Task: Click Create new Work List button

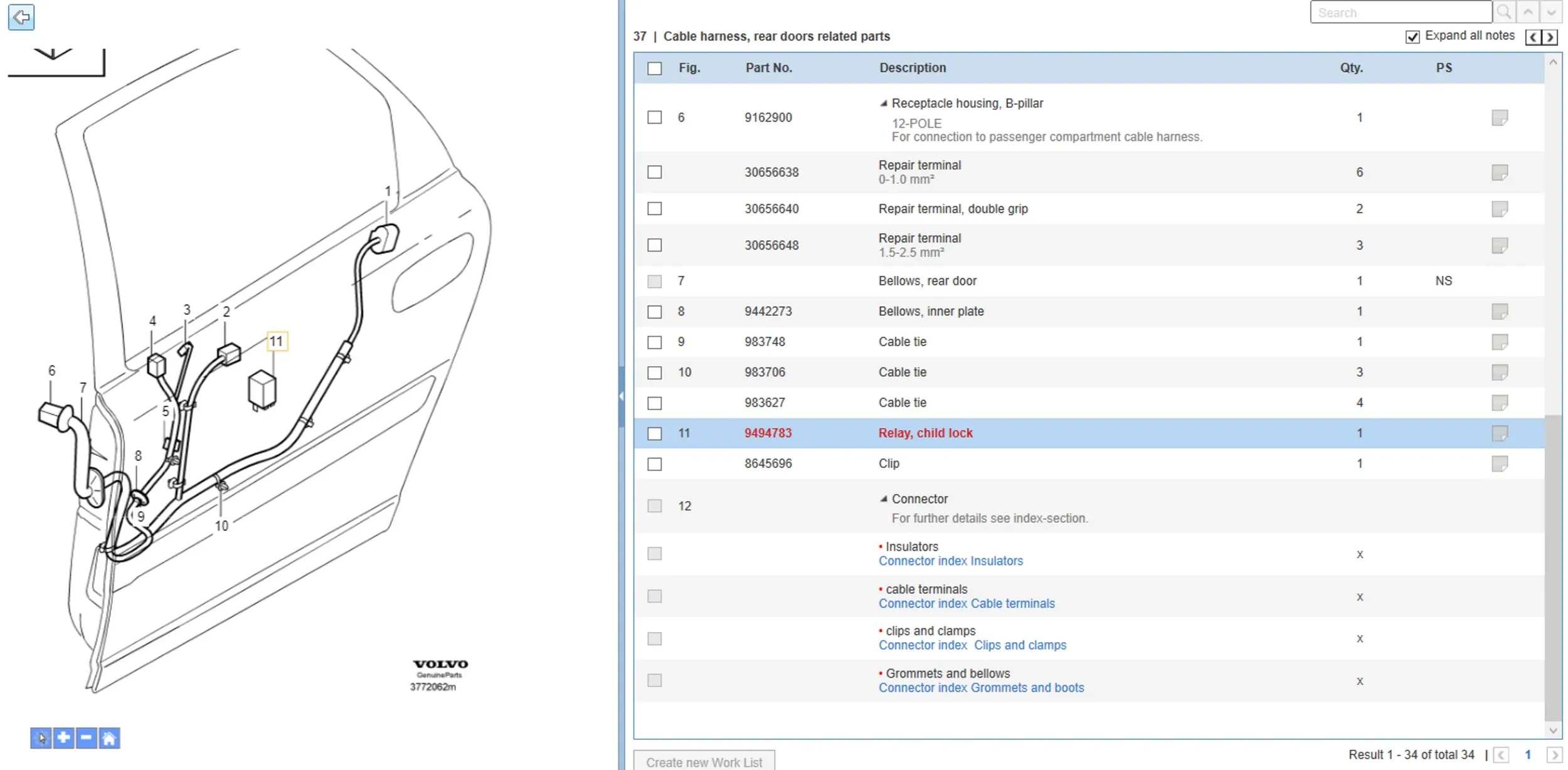Action: click(704, 762)
